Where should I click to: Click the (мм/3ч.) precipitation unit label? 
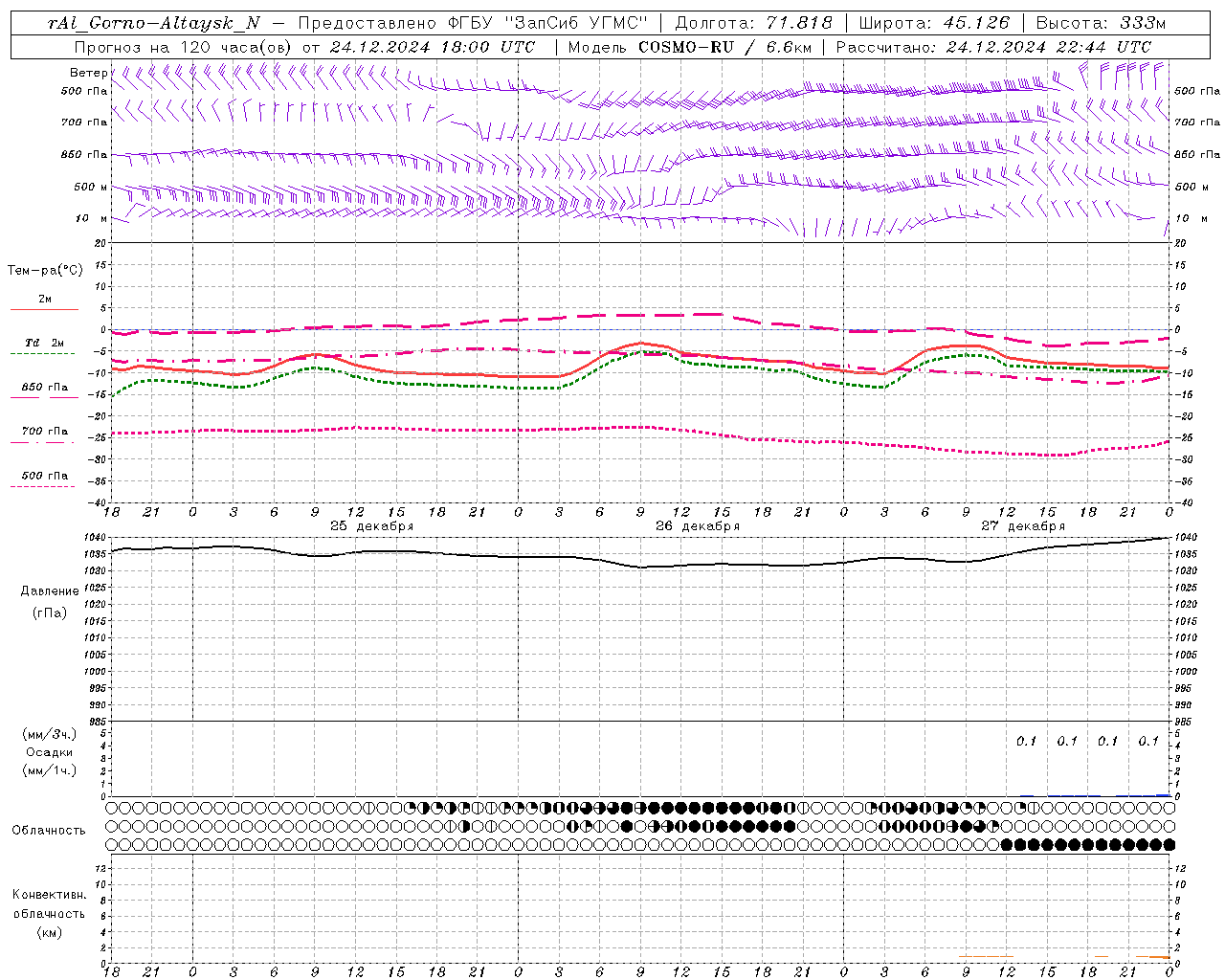(x=50, y=734)
